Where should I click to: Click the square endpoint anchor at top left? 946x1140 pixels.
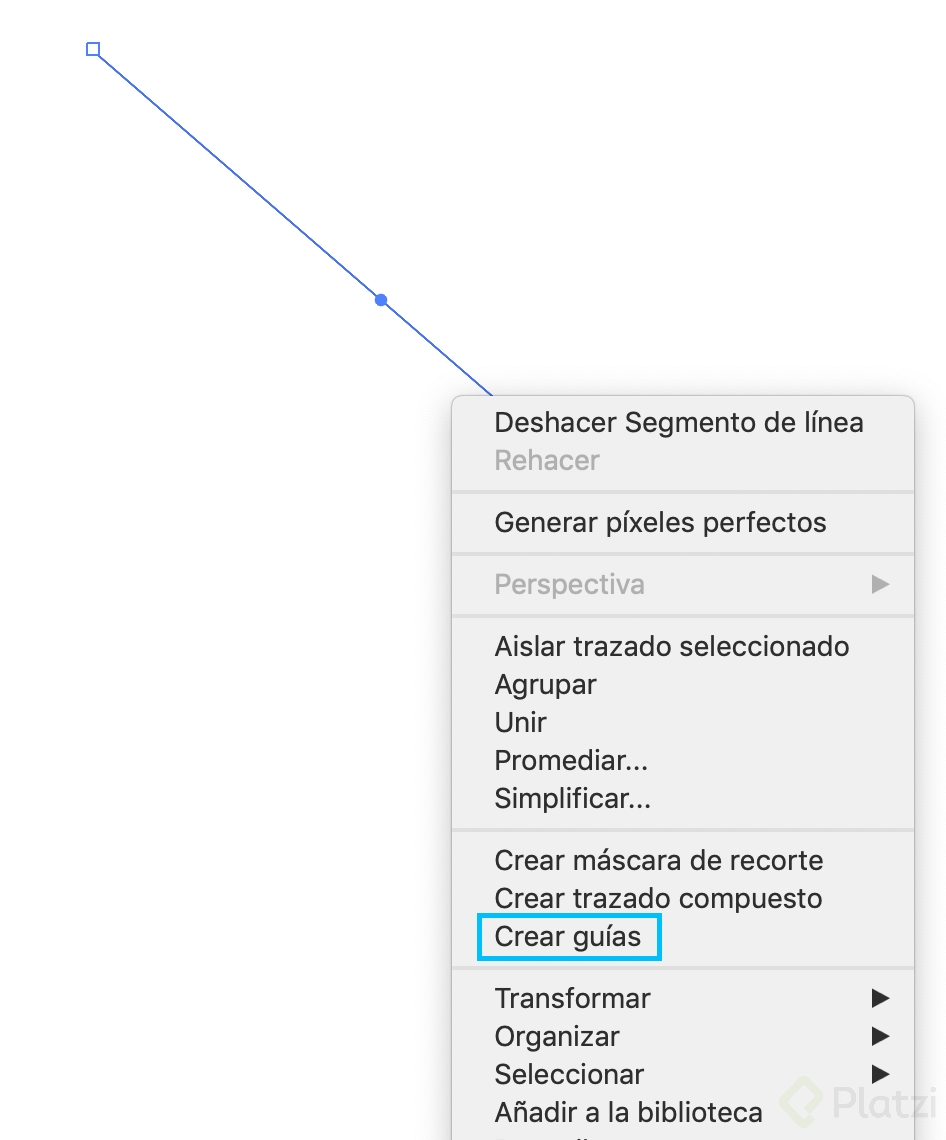93,49
